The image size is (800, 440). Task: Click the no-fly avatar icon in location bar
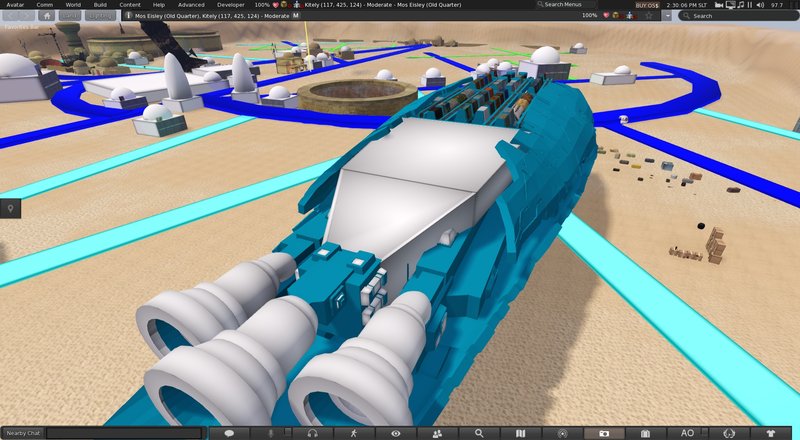point(630,16)
